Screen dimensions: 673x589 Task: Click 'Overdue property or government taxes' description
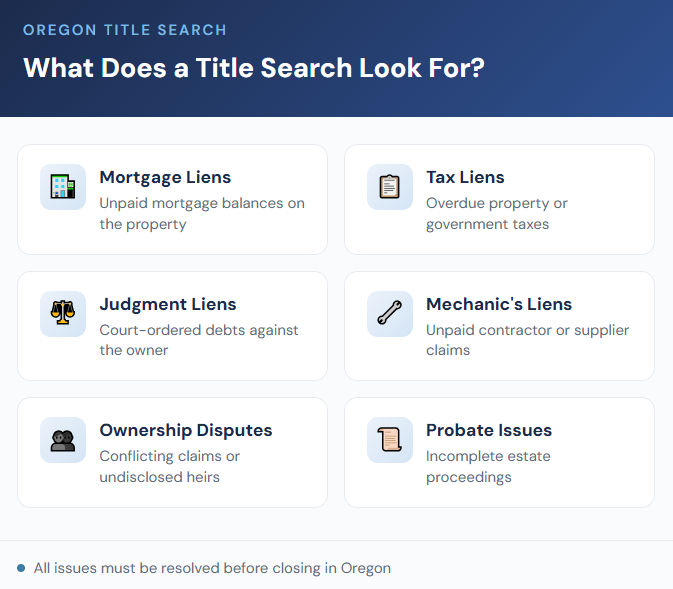[497, 214]
